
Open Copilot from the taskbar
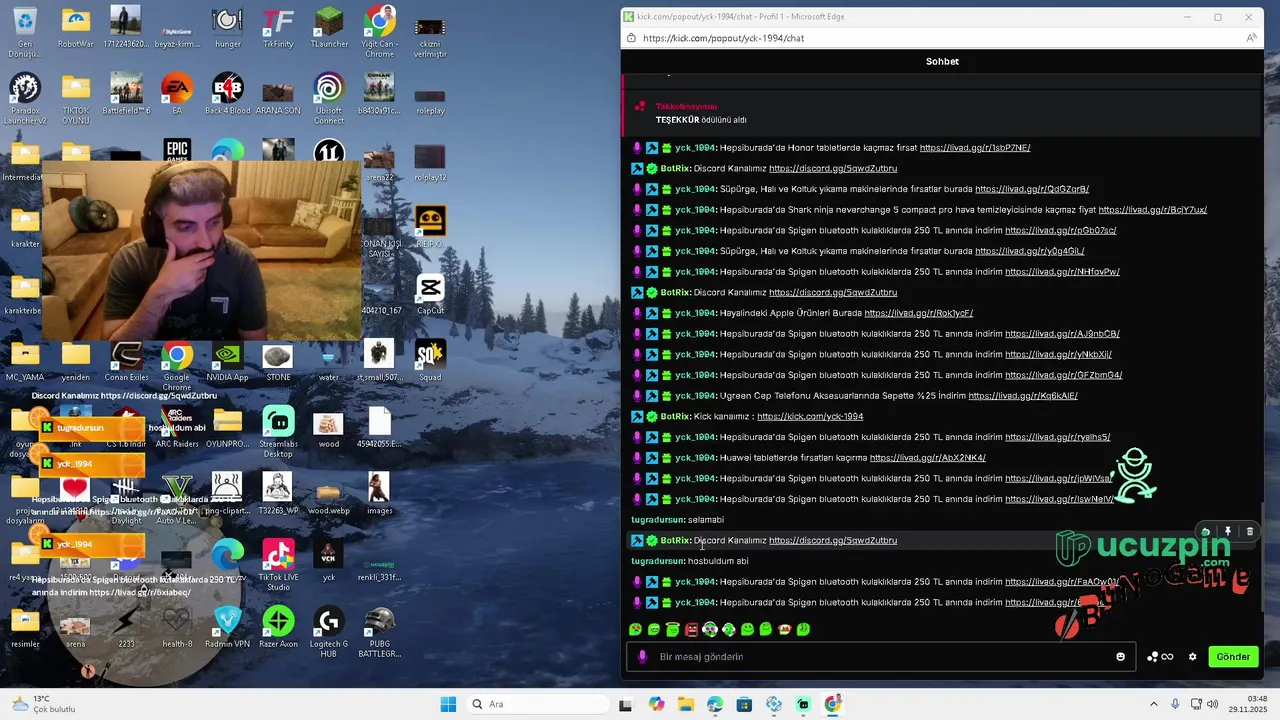pyautogui.click(x=656, y=704)
